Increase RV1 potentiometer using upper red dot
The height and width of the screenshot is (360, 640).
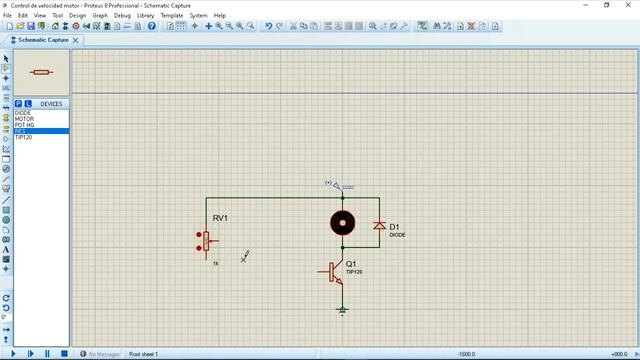coord(199,234)
